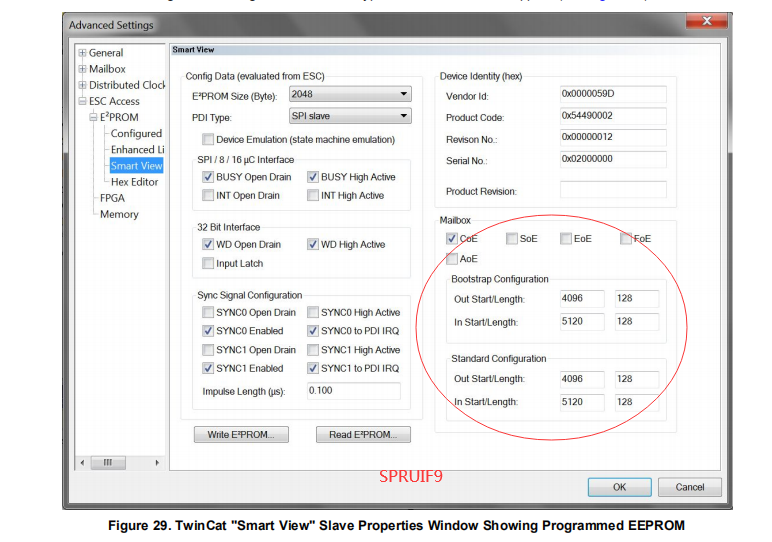The width and height of the screenshot is (772, 542).
Task: Click the tree horizontal scrollbar thumb
Action: click(x=108, y=463)
